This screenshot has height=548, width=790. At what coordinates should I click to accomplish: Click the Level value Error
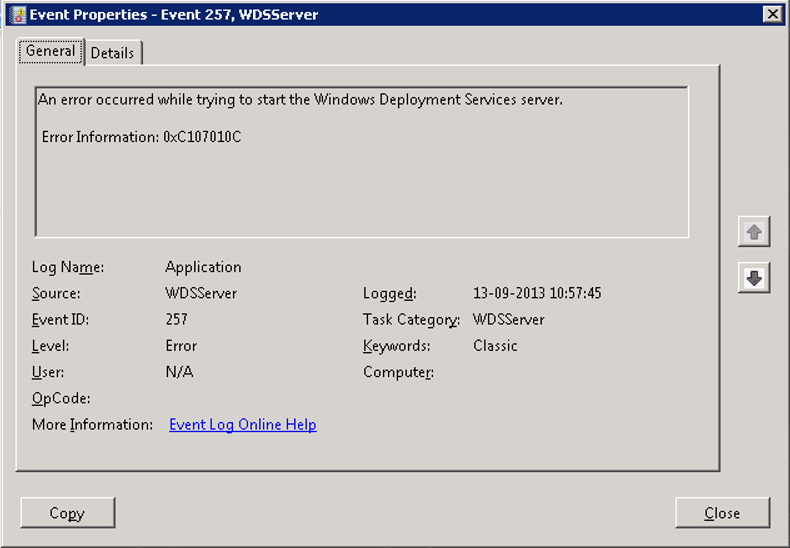pos(181,346)
